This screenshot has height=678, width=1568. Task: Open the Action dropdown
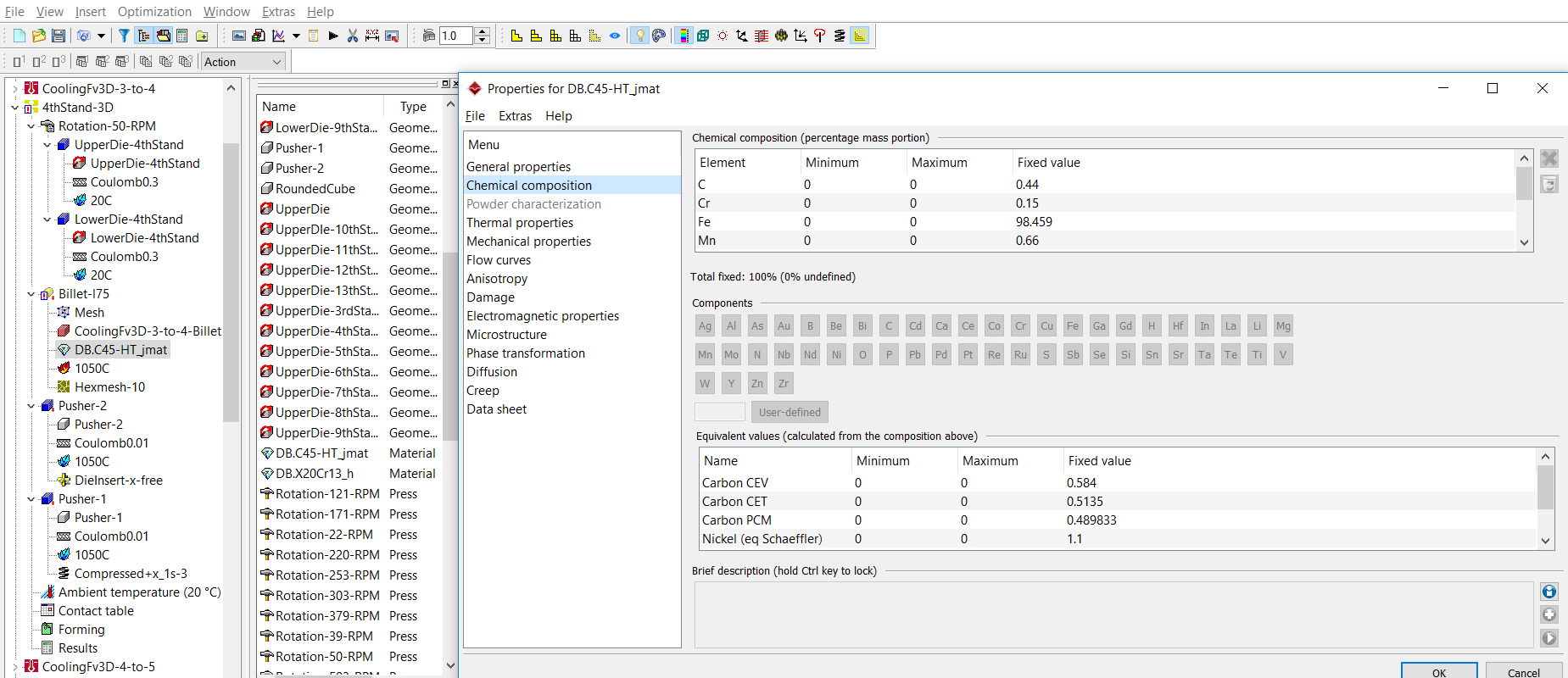coord(243,62)
